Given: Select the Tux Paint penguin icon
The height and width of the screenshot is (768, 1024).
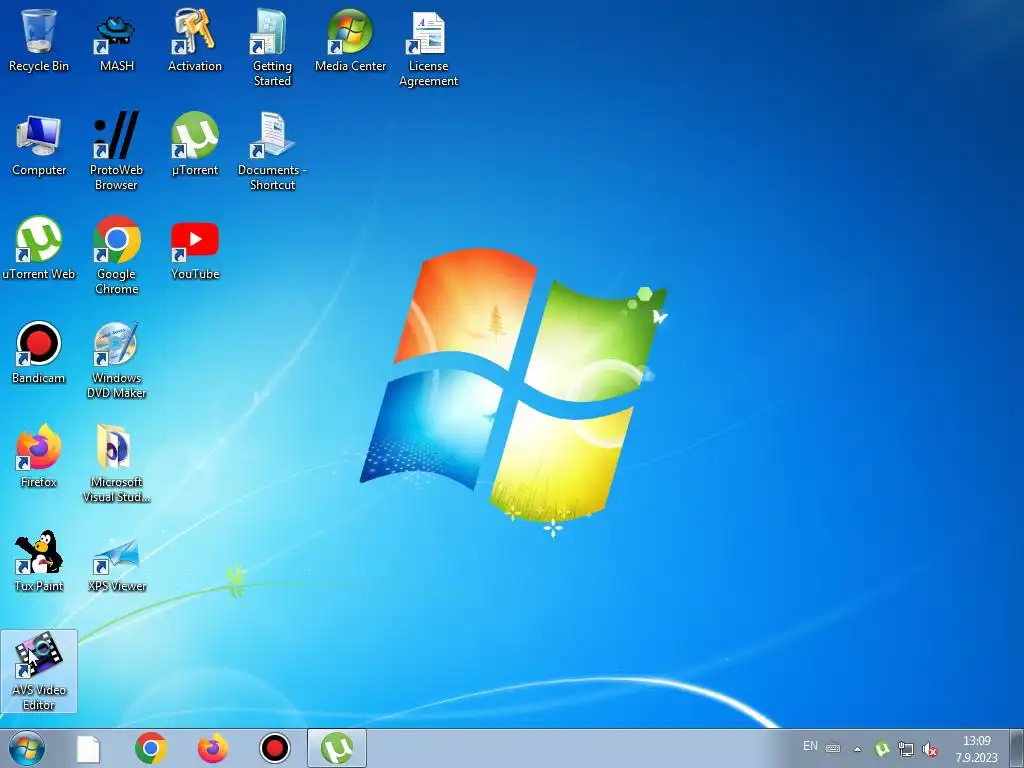Looking at the screenshot, I should click(x=39, y=562).
